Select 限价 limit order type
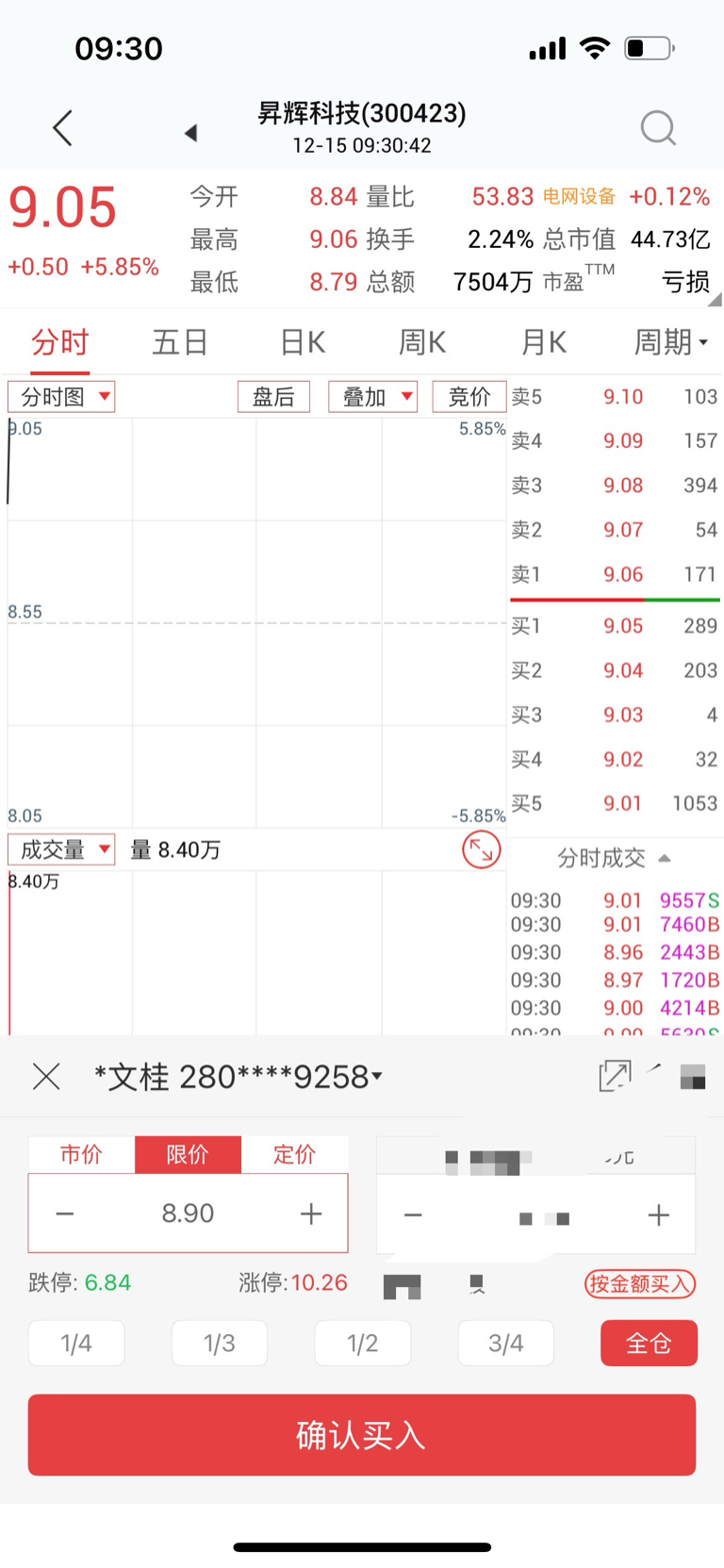The width and height of the screenshot is (724, 1568). click(188, 1154)
